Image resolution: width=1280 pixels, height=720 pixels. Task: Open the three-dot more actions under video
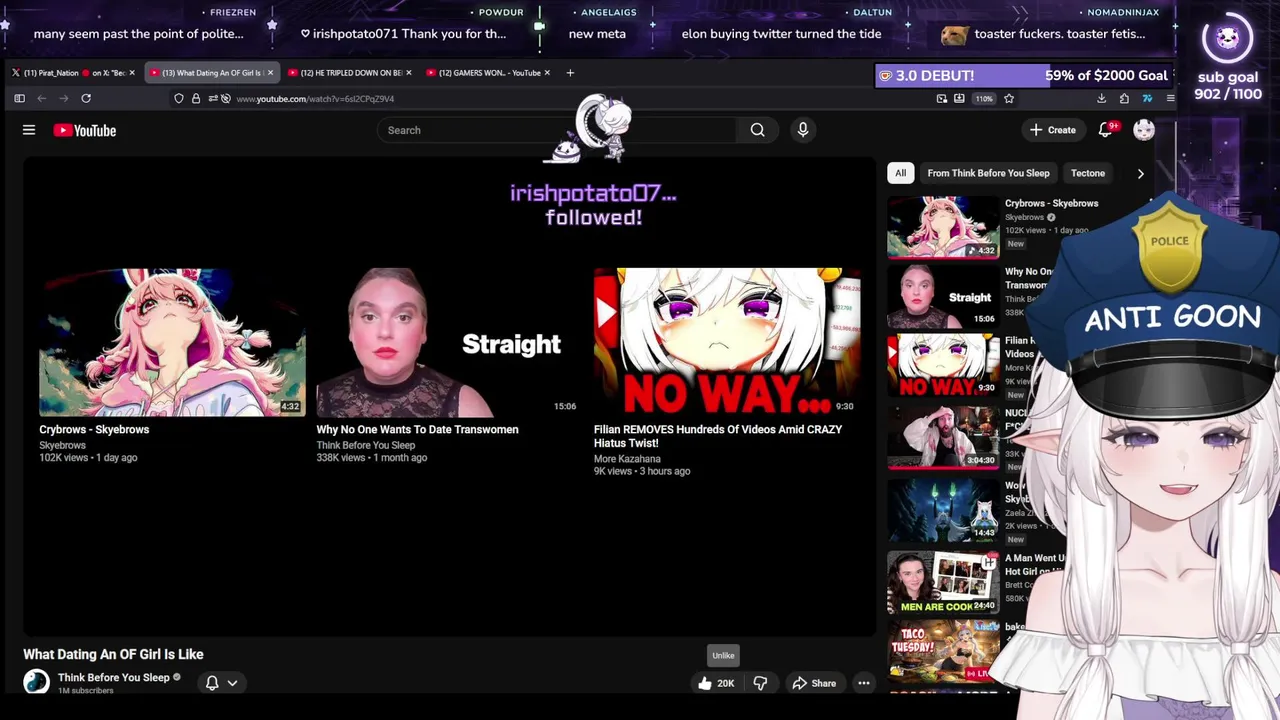(863, 683)
